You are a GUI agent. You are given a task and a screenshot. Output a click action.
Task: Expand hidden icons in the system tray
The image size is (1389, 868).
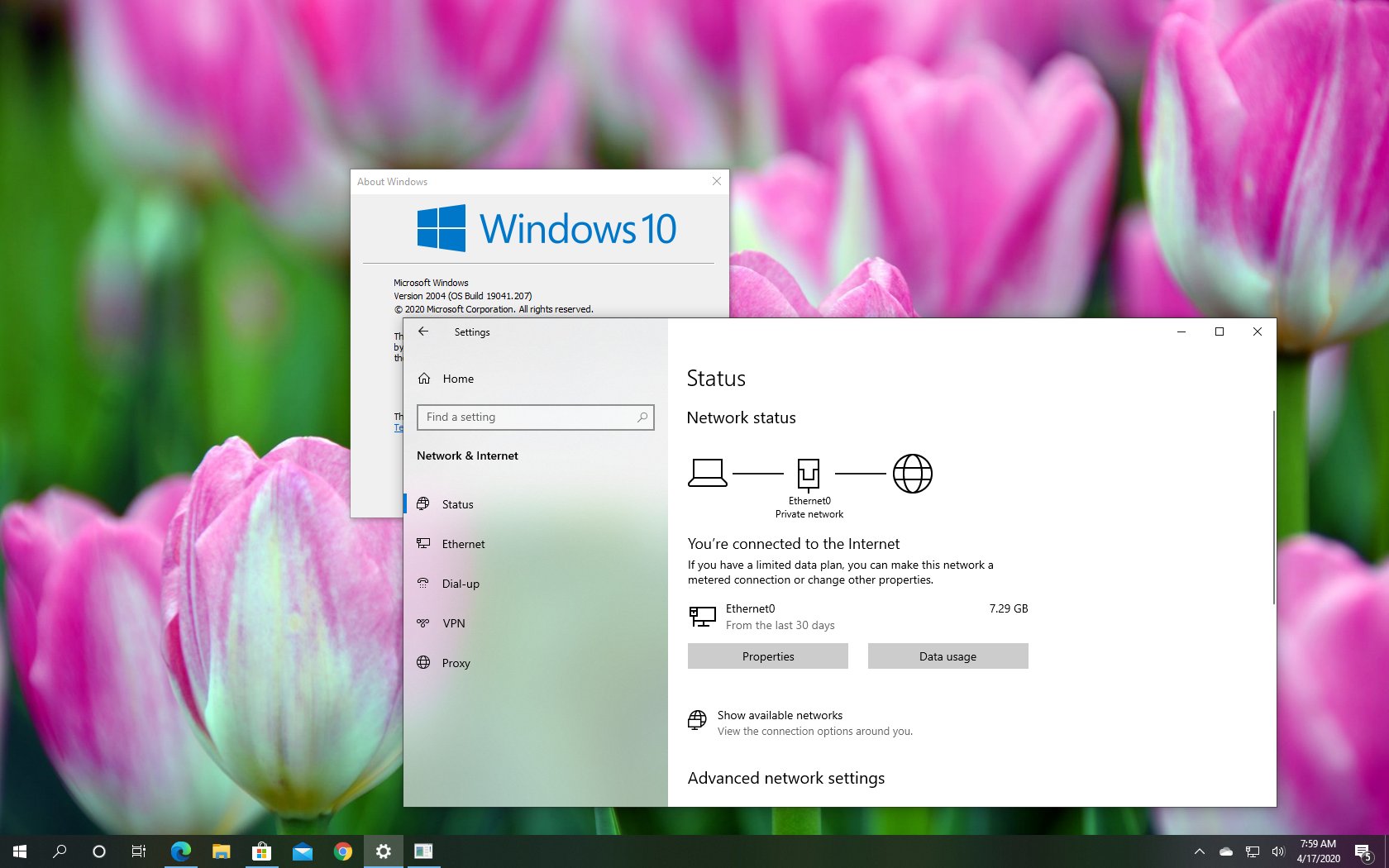coord(1199,851)
